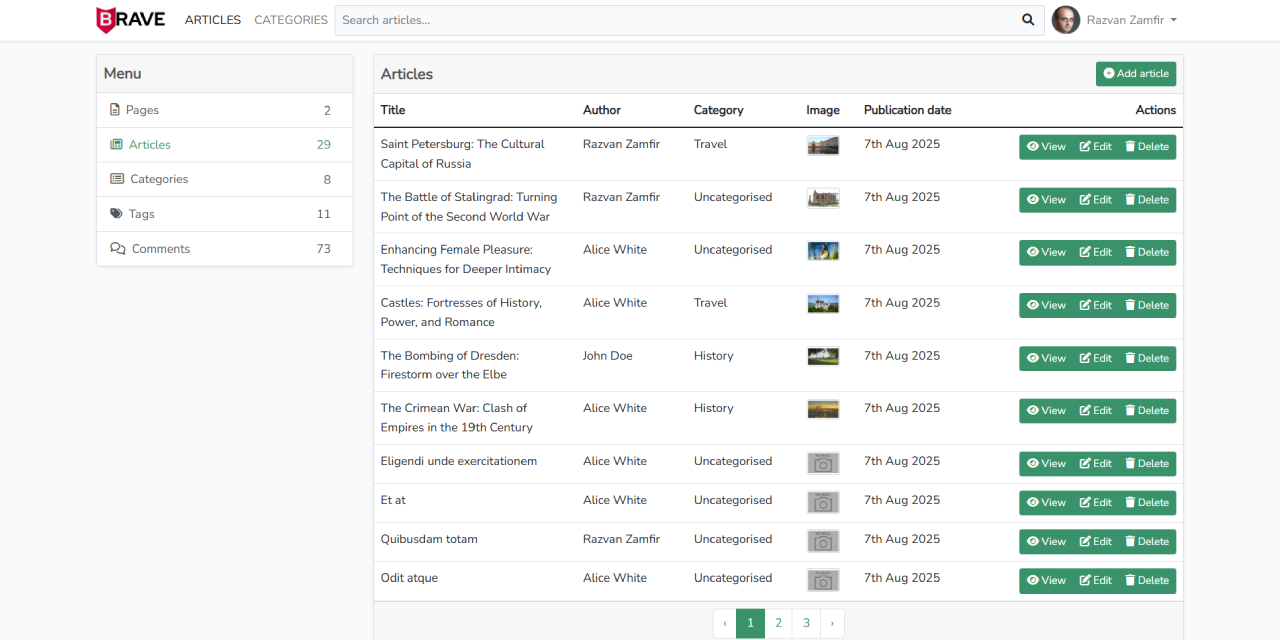This screenshot has width=1280, height=640.
Task: Go to page 2 of the articles
Action: pyautogui.click(x=778, y=623)
